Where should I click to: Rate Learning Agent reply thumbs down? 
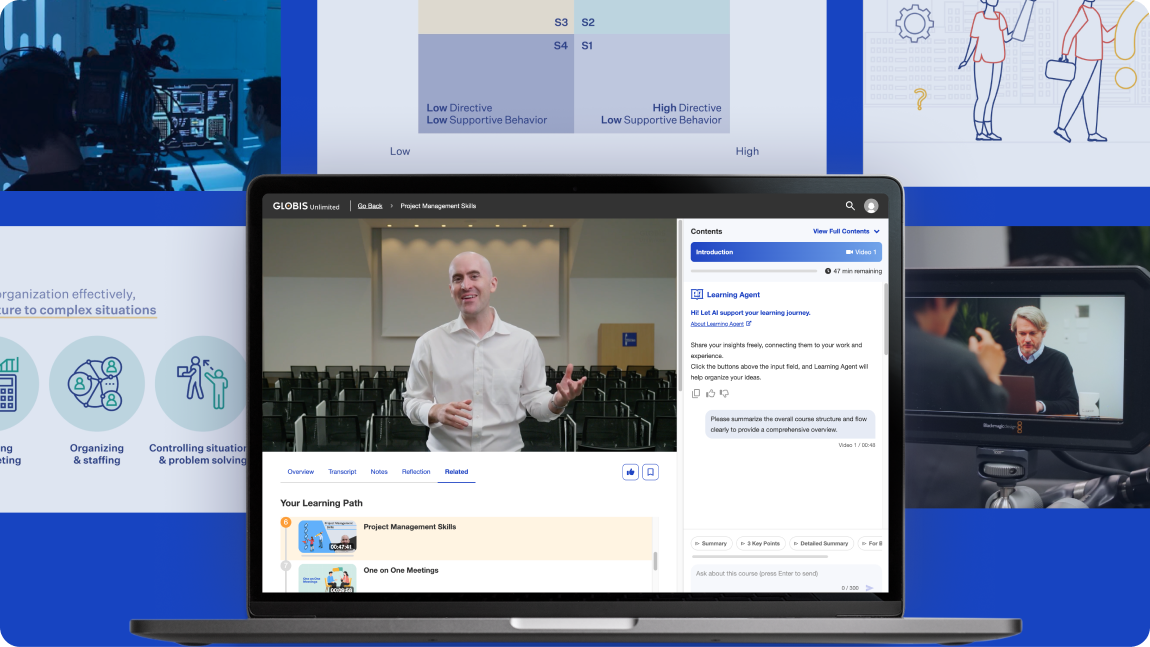(724, 394)
